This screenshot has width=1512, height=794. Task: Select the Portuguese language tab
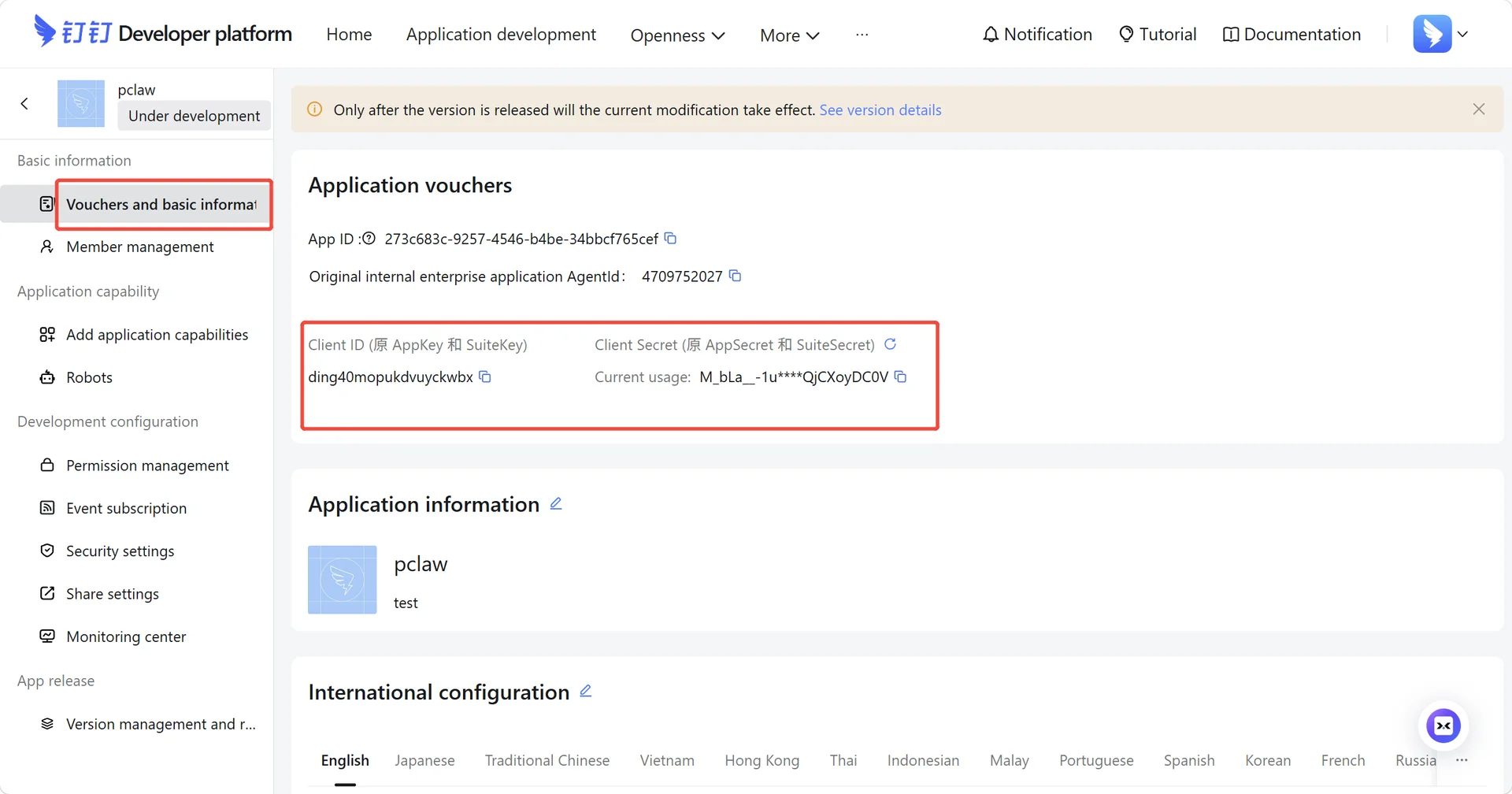pos(1096,760)
